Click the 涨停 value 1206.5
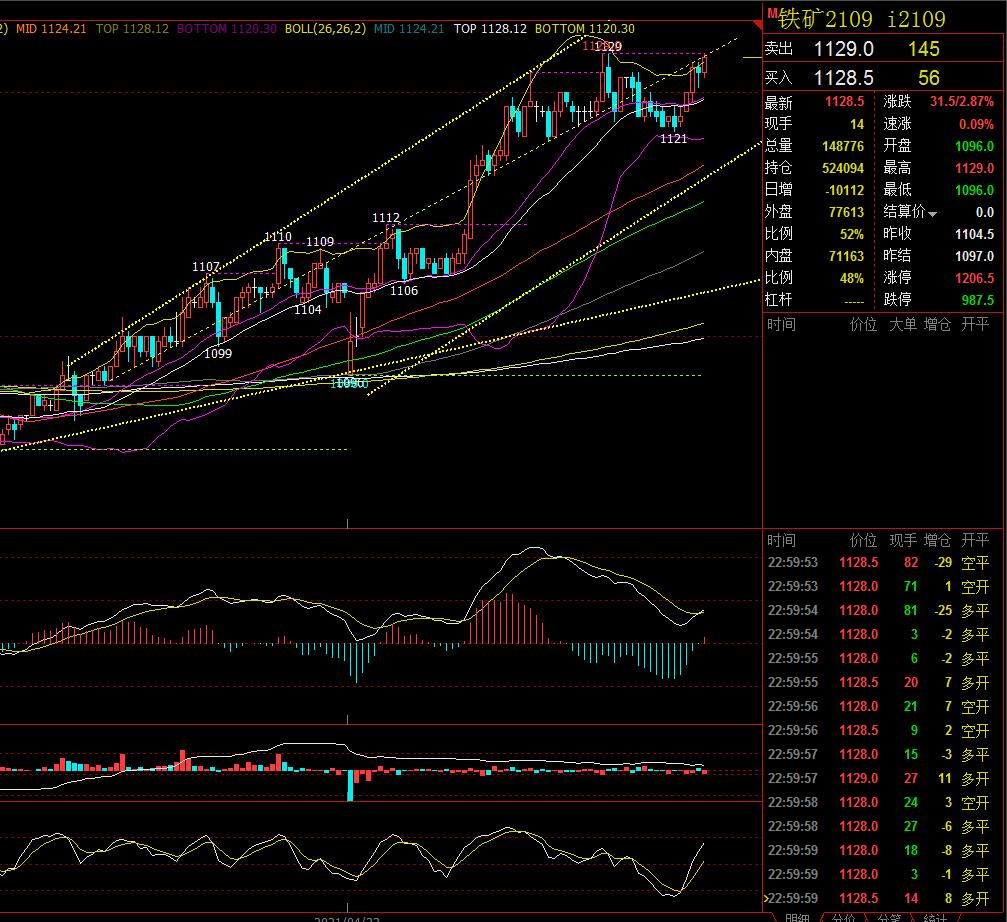 coord(974,278)
